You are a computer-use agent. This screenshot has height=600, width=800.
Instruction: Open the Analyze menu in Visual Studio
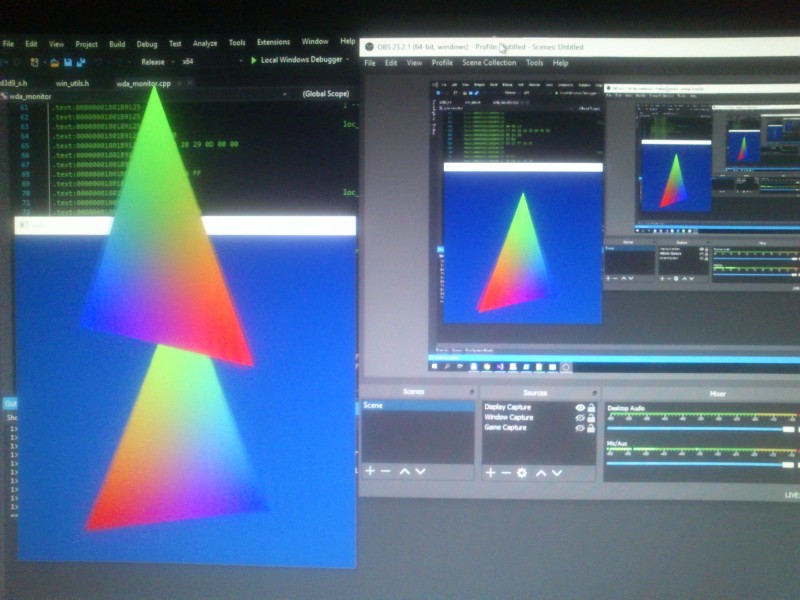click(x=205, y=43)
